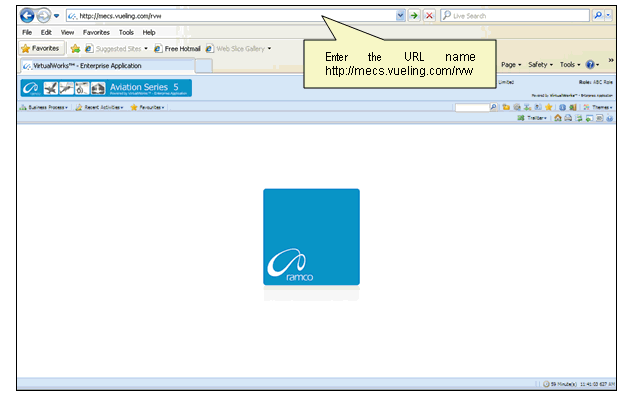
Task: Click the home icon in the Ramco toolbar
Action: [558, 118]
